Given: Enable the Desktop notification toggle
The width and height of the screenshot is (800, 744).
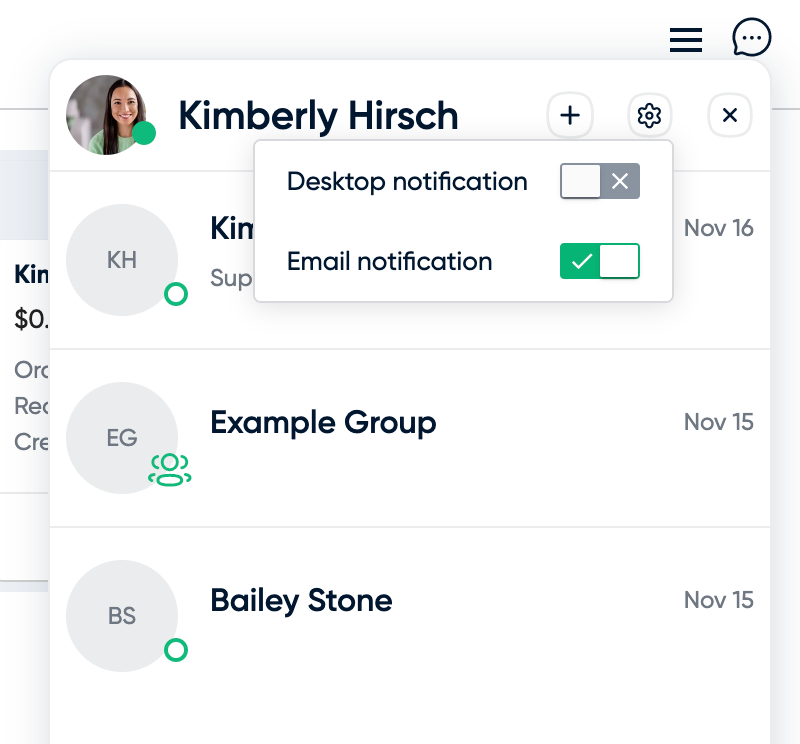Looking at the screenshot, I should [599, 181].
